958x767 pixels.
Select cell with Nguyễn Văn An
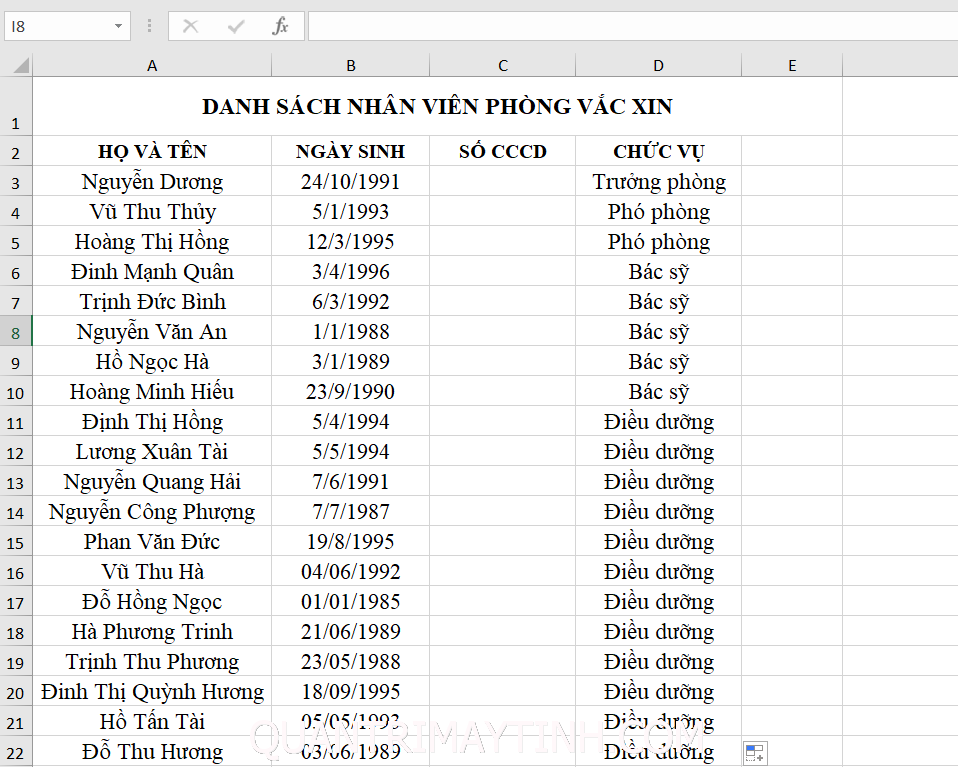pos(152,331)
